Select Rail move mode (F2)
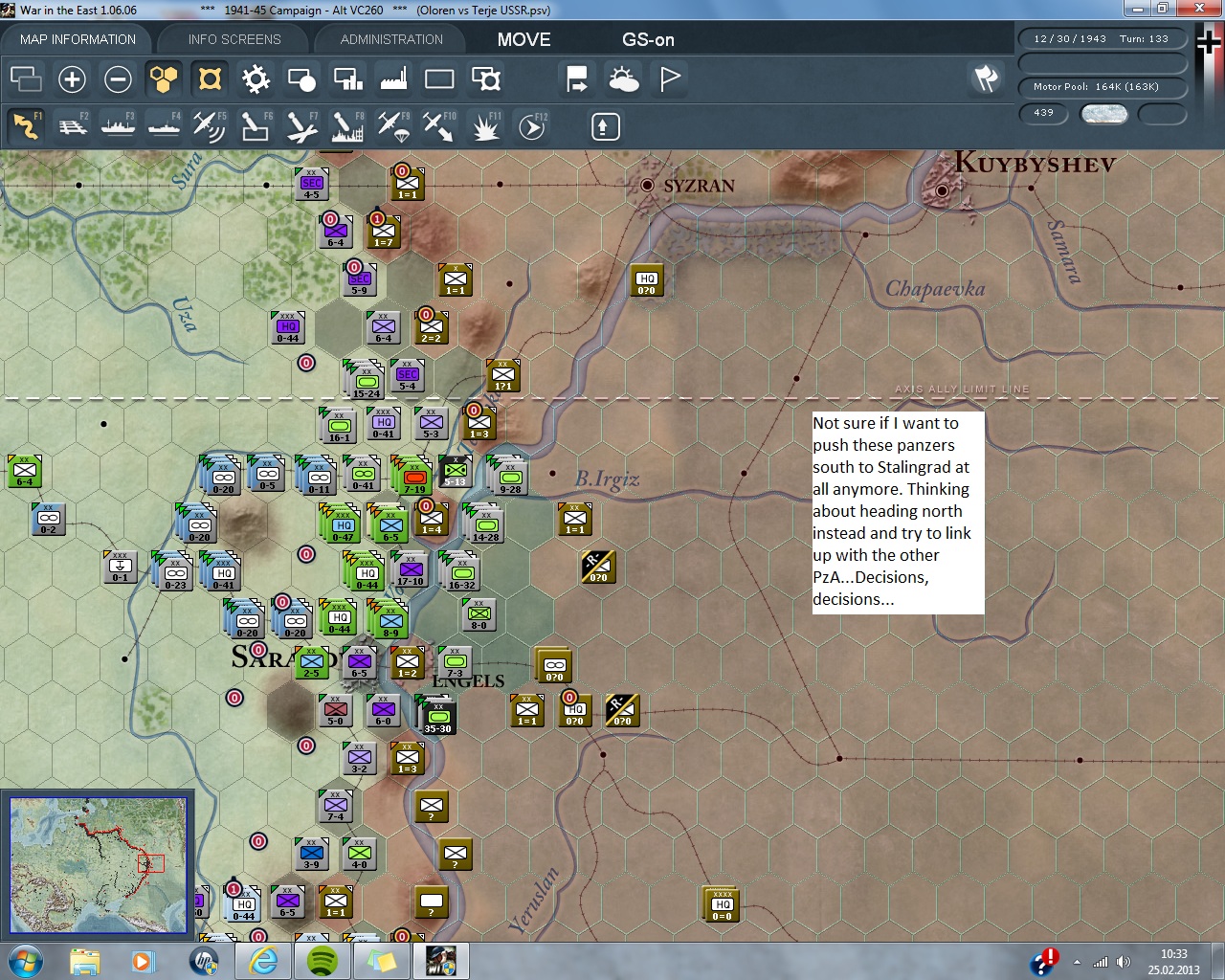The width and height of the screenshot is (1225, 980). pos(72,126)
